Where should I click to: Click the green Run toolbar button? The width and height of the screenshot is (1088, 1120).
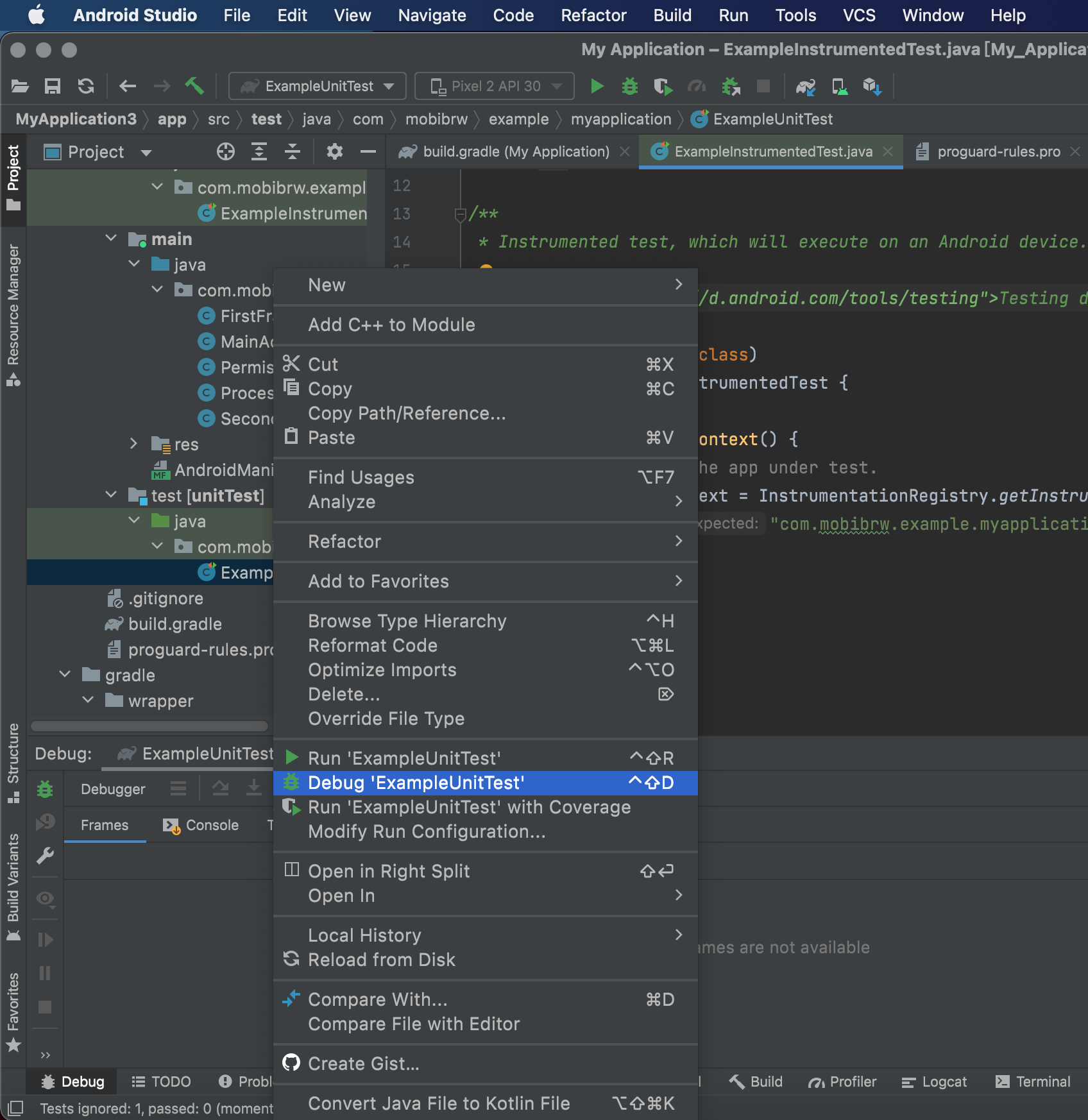click(597, 86)
